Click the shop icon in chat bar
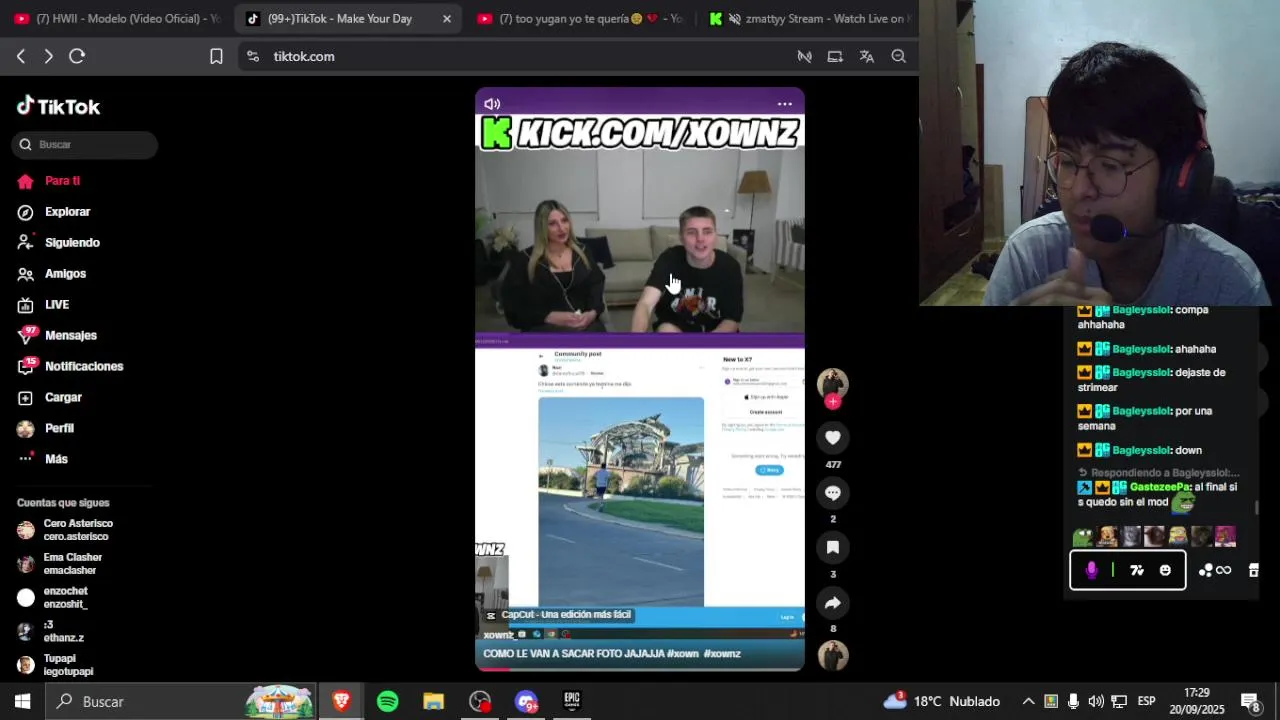The height and width of the screenshot is (720, 1280). [x=1253, y=570]
